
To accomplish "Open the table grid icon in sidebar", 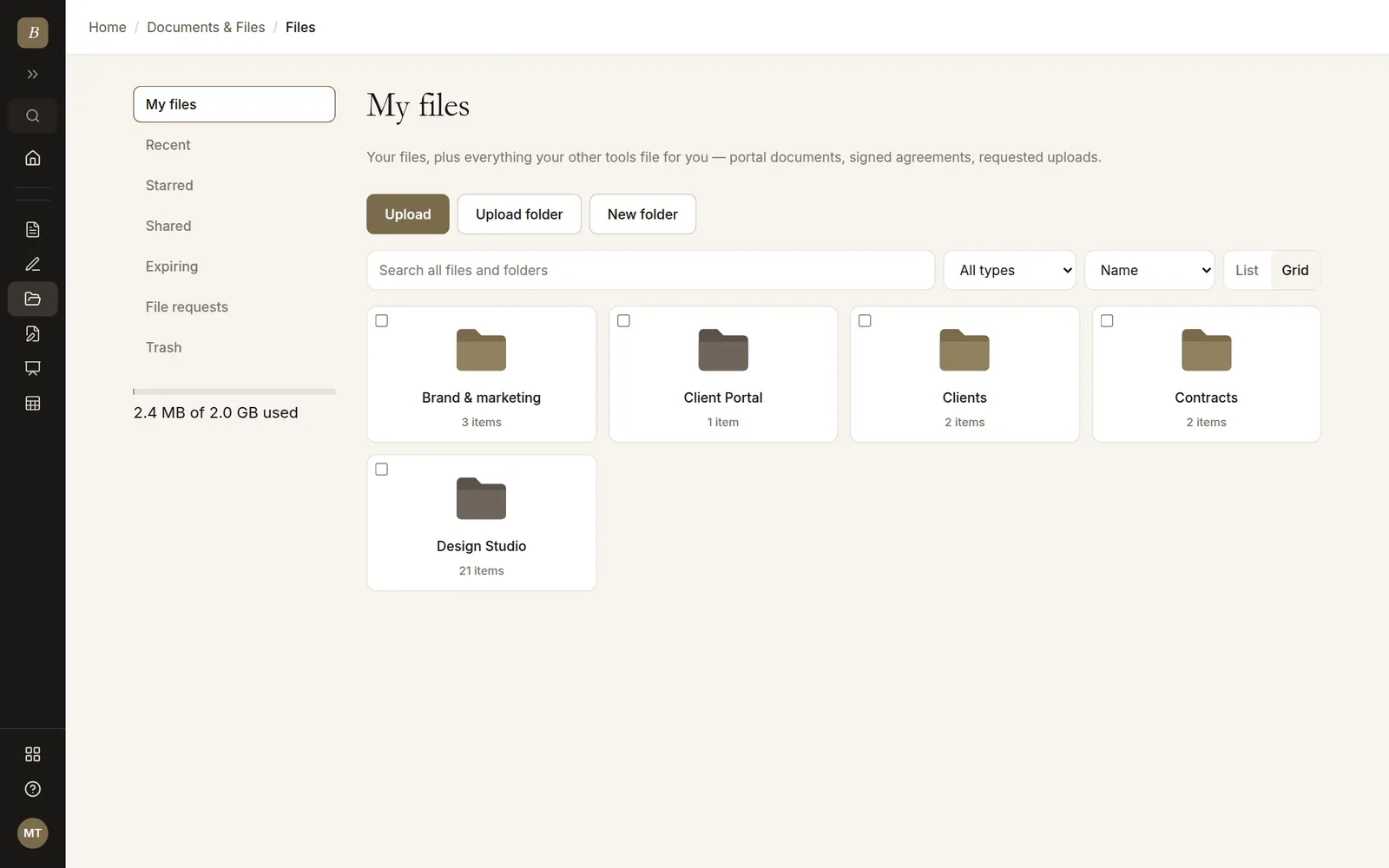I will (x=33, y=403).
